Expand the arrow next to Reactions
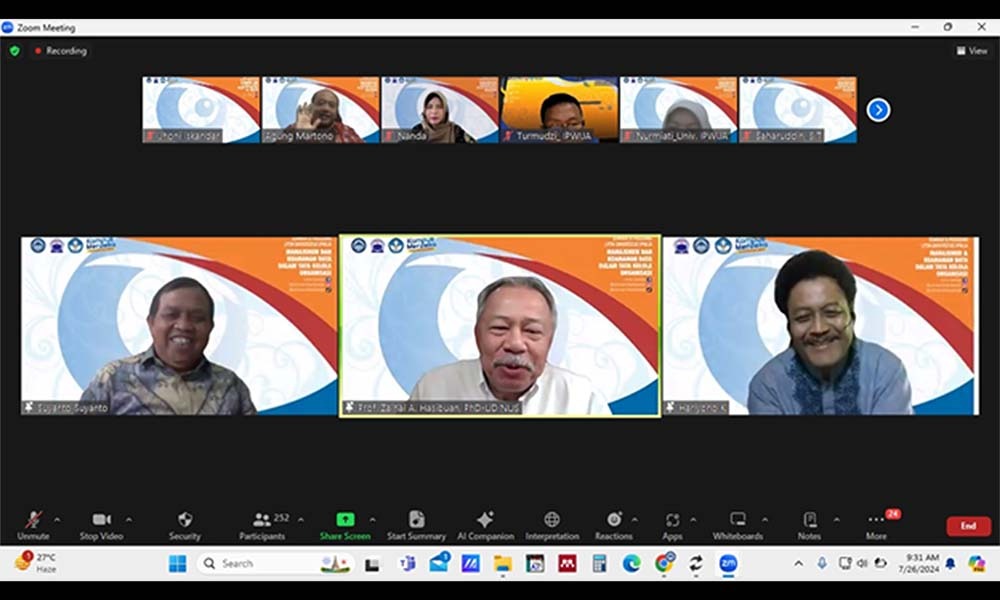Image resolution: width=1000 pixels, height=600 pixels. tap(635, 520)
